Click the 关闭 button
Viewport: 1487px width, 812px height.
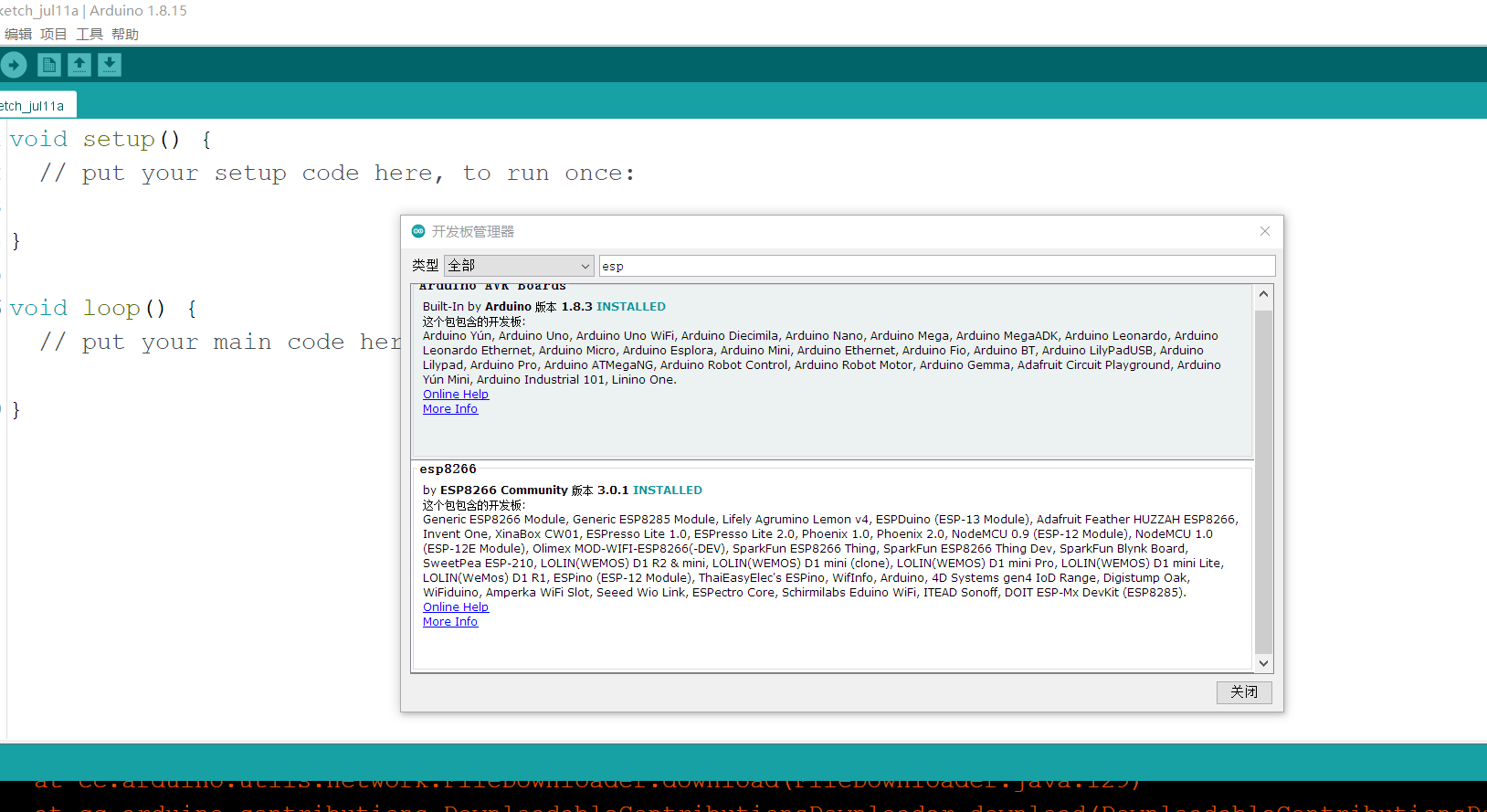[x=1244, y=692]
